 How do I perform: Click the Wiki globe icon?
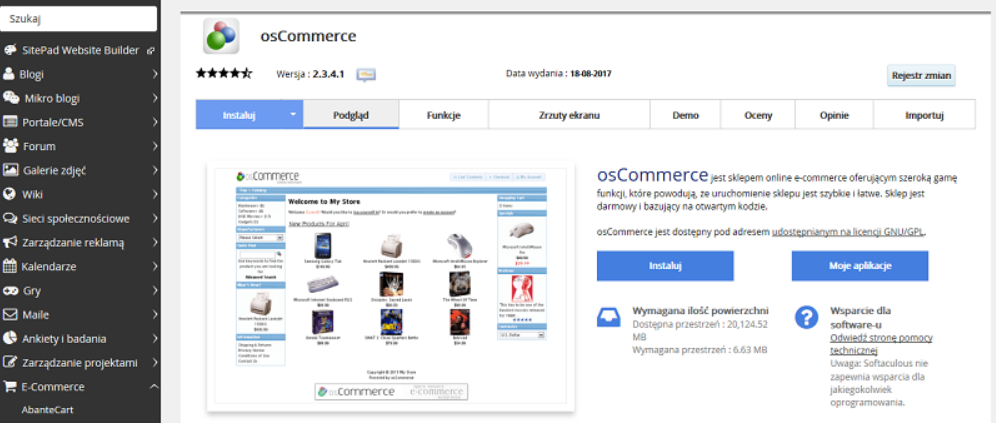pyautogui.click(x=10, y=194)
